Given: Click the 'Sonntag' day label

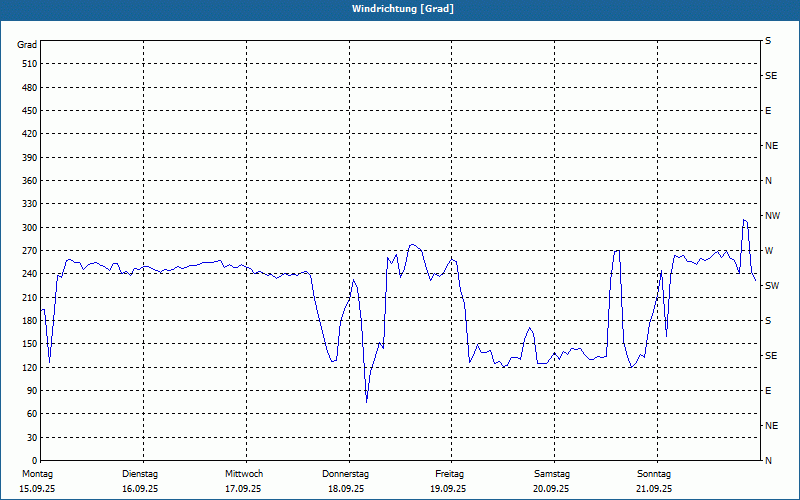Looking at the screenshot, I should click(654, 474).
